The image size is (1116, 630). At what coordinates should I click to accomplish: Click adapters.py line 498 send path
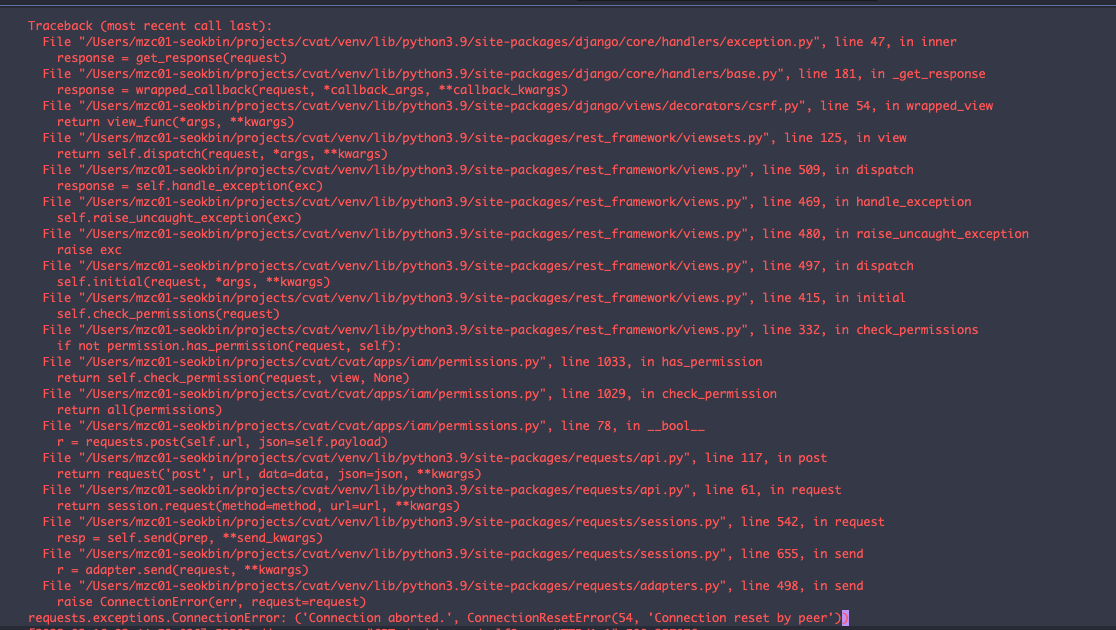pos(453,587)
